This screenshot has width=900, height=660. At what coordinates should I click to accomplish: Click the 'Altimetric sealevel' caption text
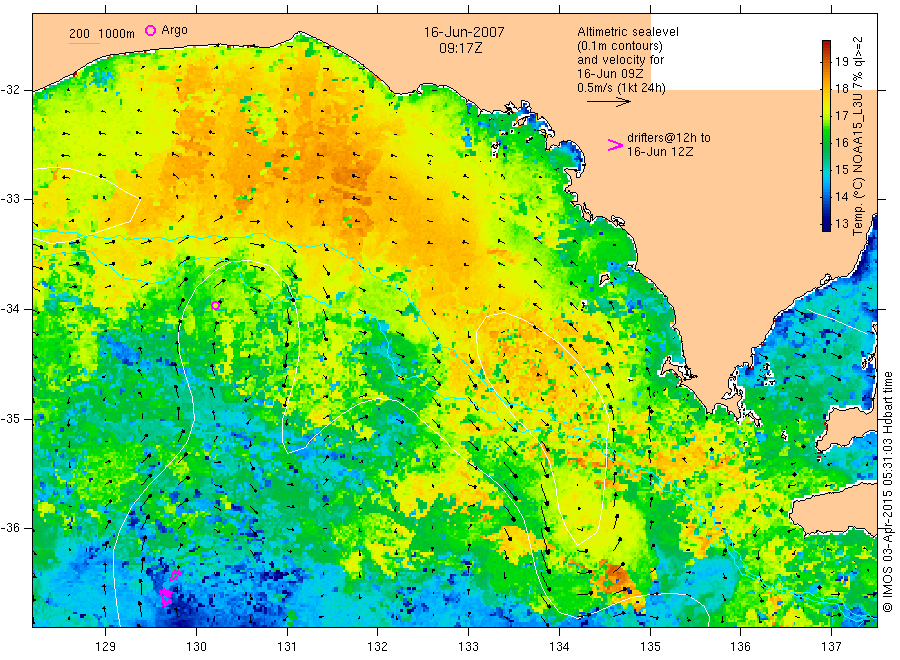pos(627,32)
